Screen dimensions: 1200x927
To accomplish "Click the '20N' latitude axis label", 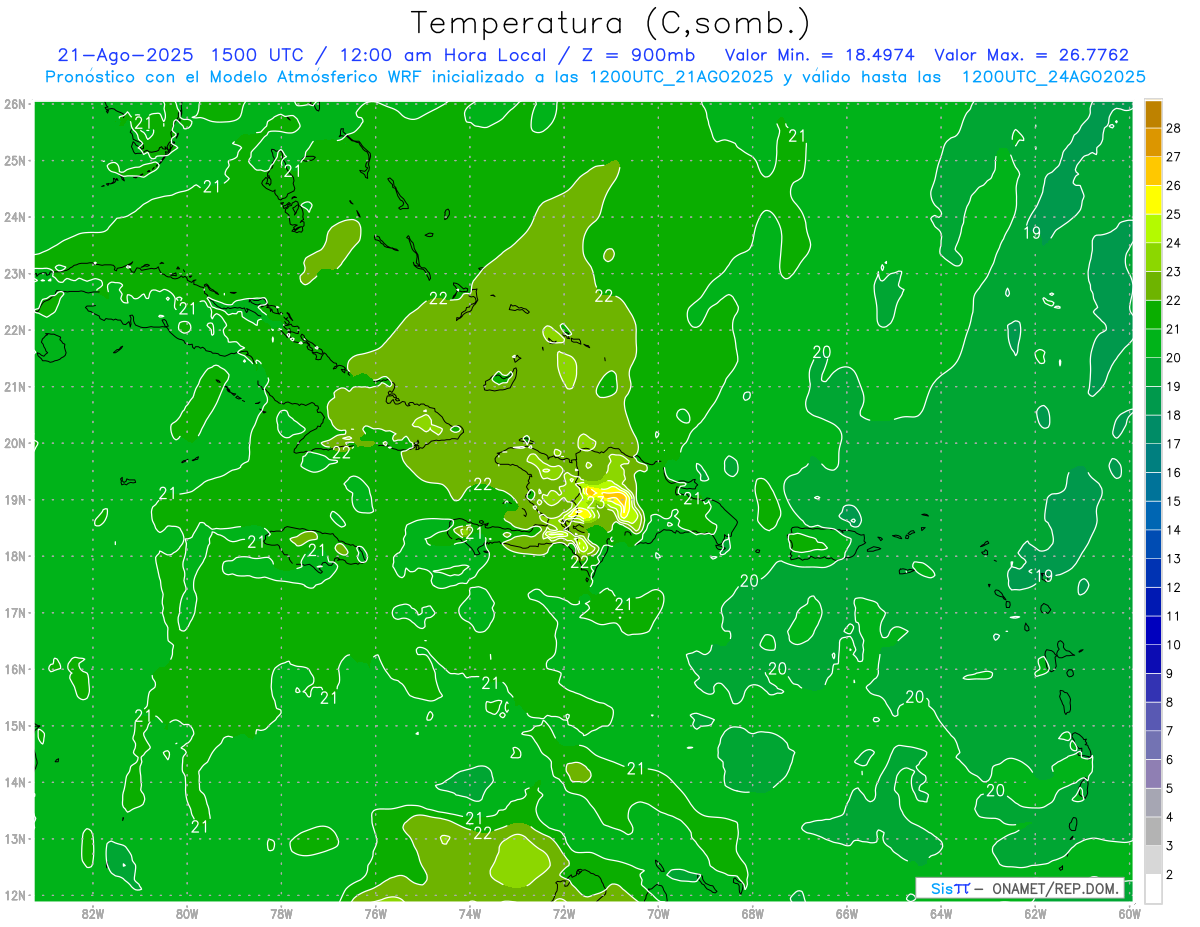I will [x=15, y=443].
